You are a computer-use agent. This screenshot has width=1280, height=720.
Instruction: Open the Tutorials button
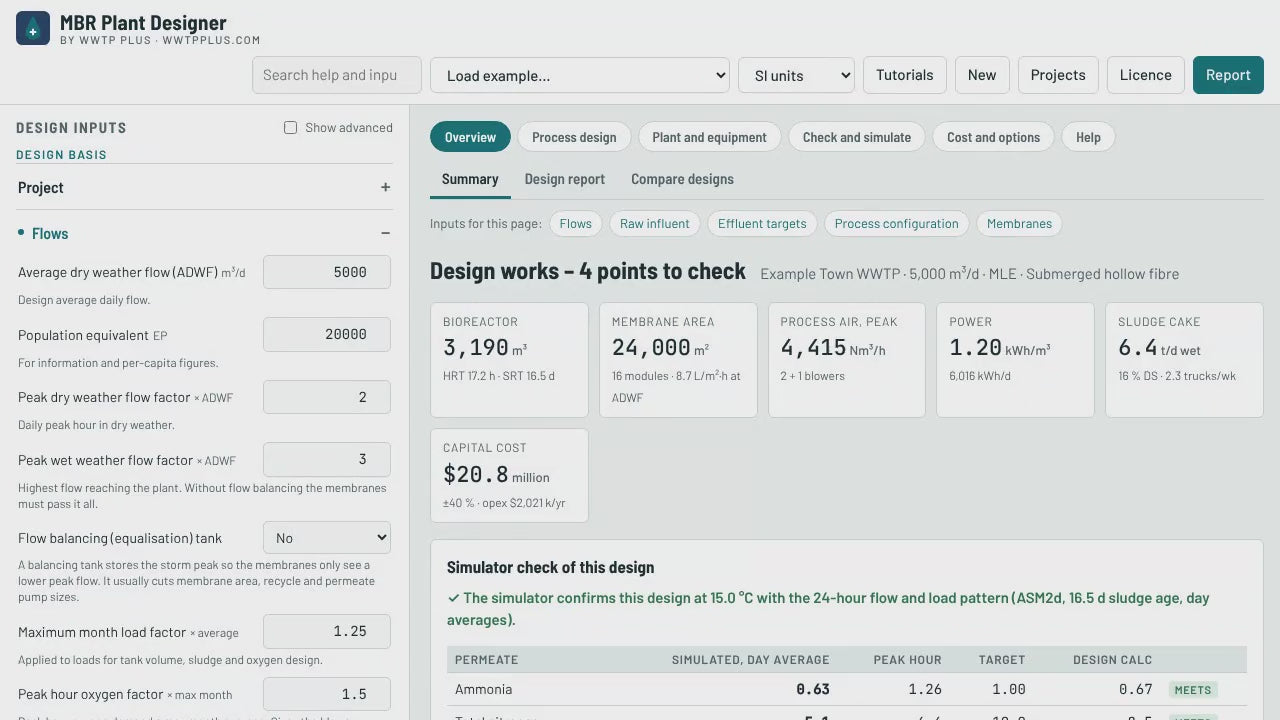[905, 75]
